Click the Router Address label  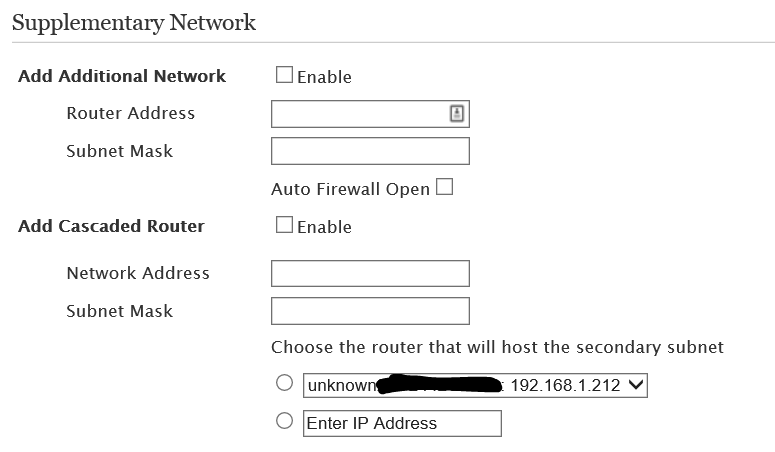point(131,113)
